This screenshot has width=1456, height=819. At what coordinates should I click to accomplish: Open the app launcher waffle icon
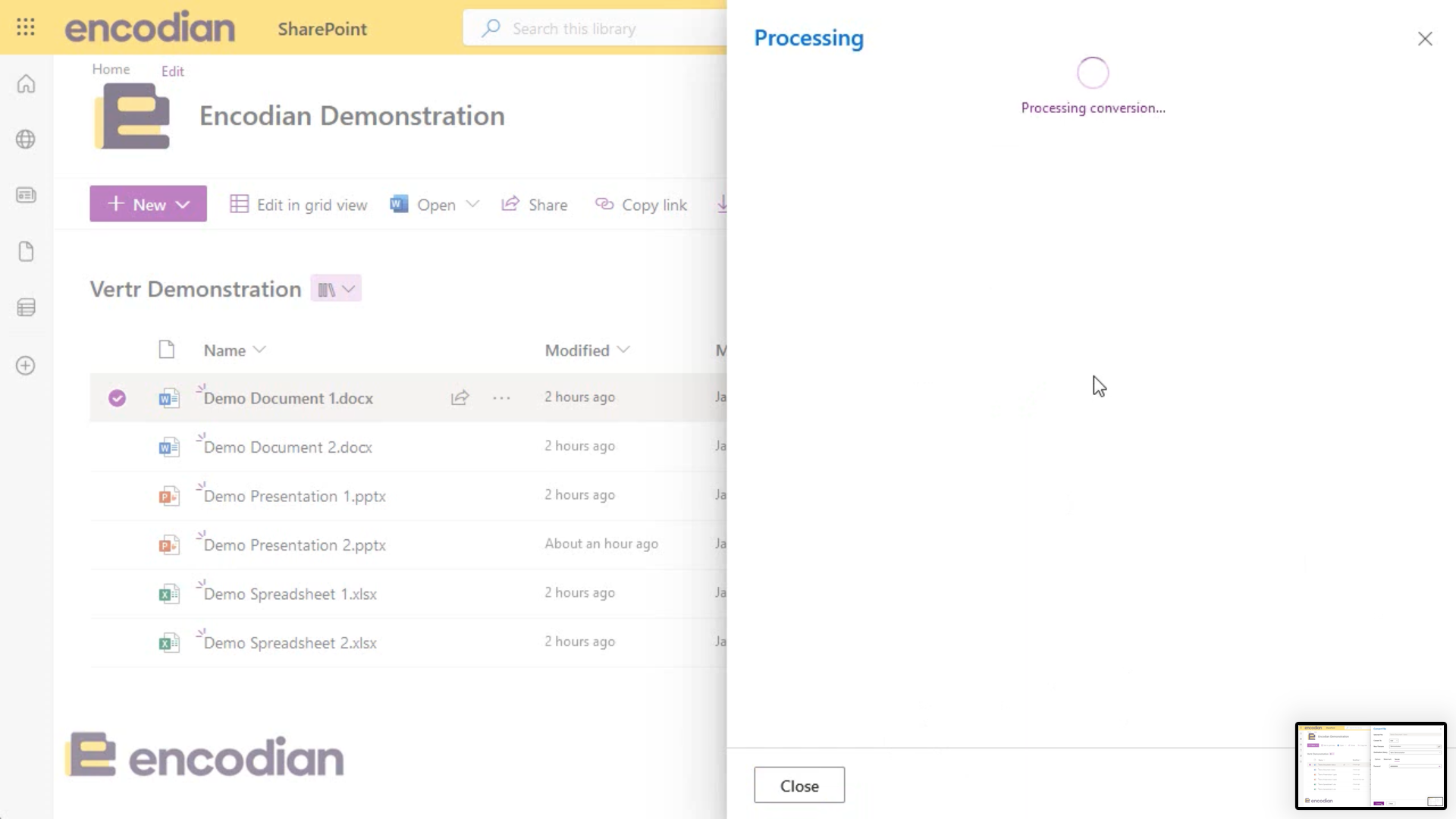point(26,27)
